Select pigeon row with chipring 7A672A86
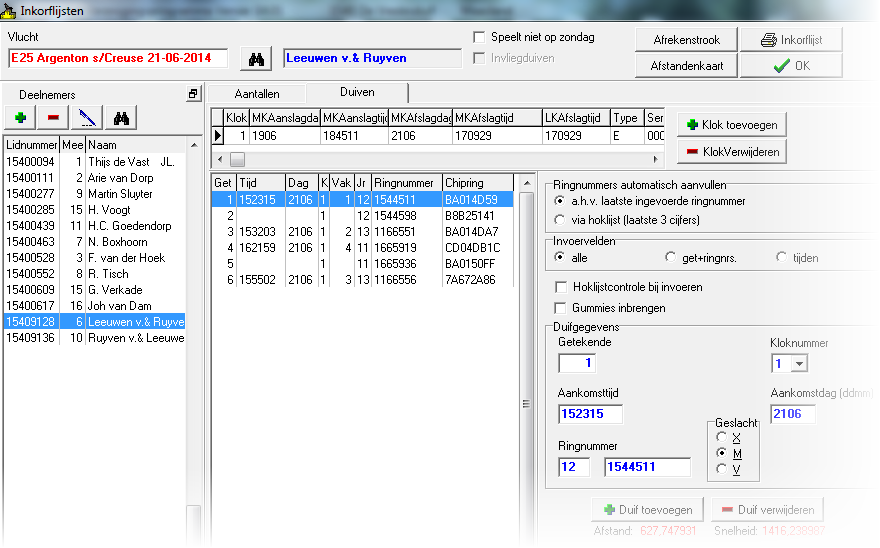 tap(363, 280)
